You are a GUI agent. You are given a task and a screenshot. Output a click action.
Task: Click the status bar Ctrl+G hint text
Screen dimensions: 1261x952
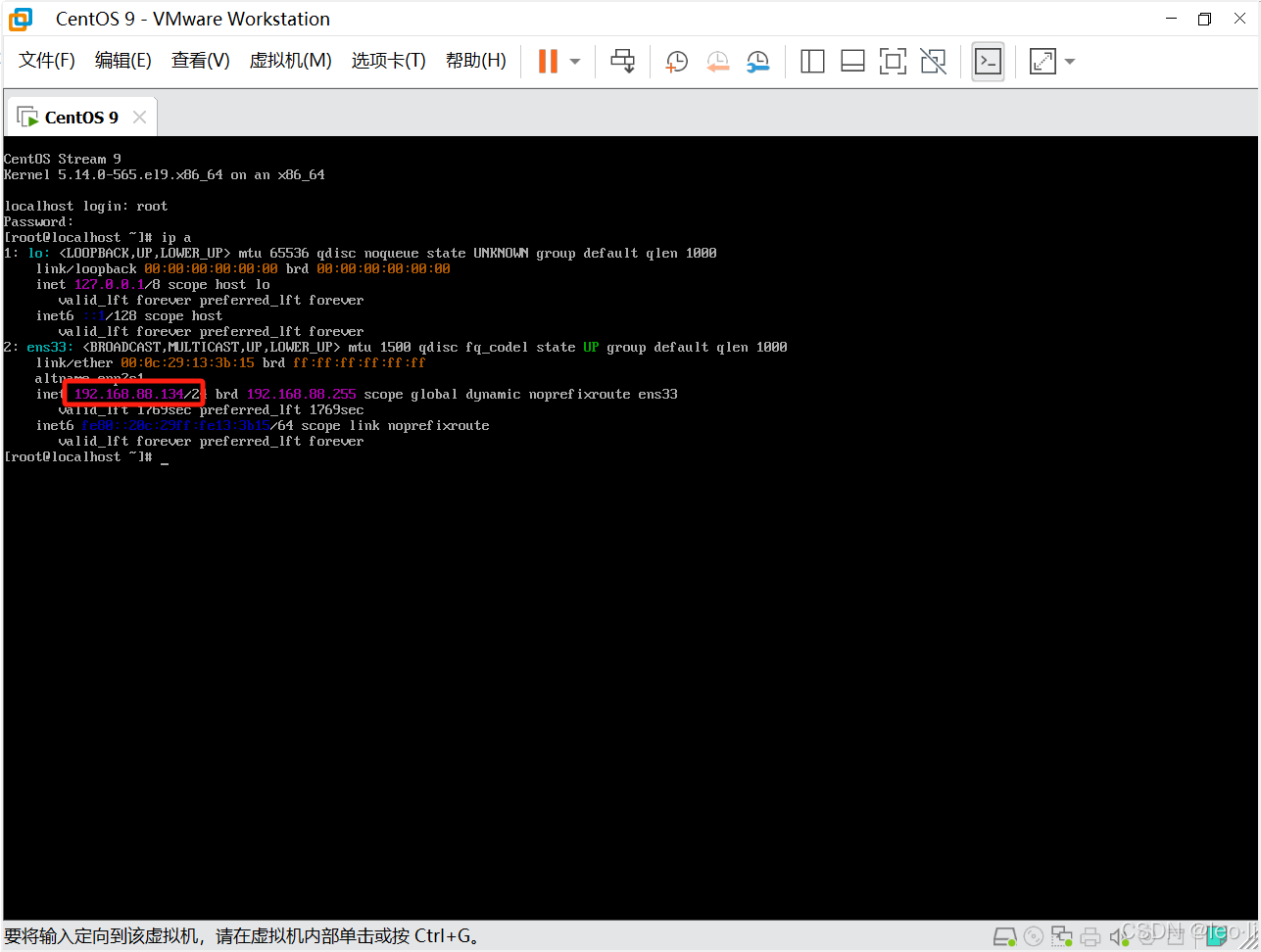click(x=244, y=936)
